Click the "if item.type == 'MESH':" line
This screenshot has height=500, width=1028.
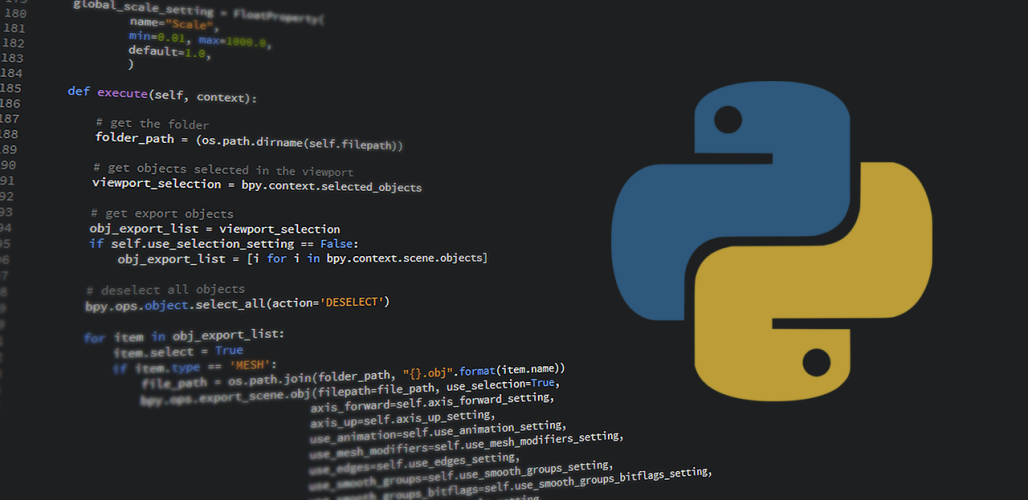coord(195,367)
